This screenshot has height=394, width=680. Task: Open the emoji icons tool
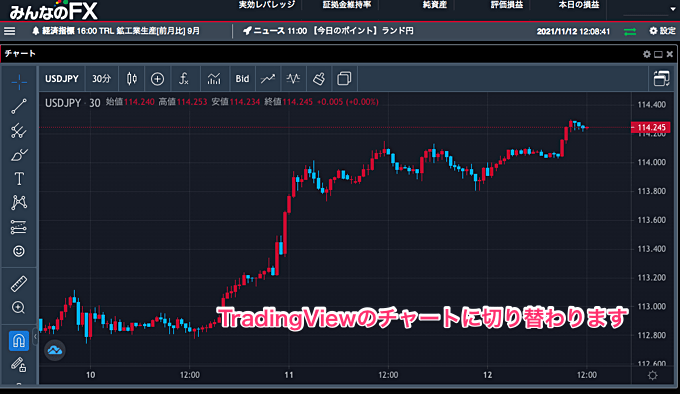(19, 251)
